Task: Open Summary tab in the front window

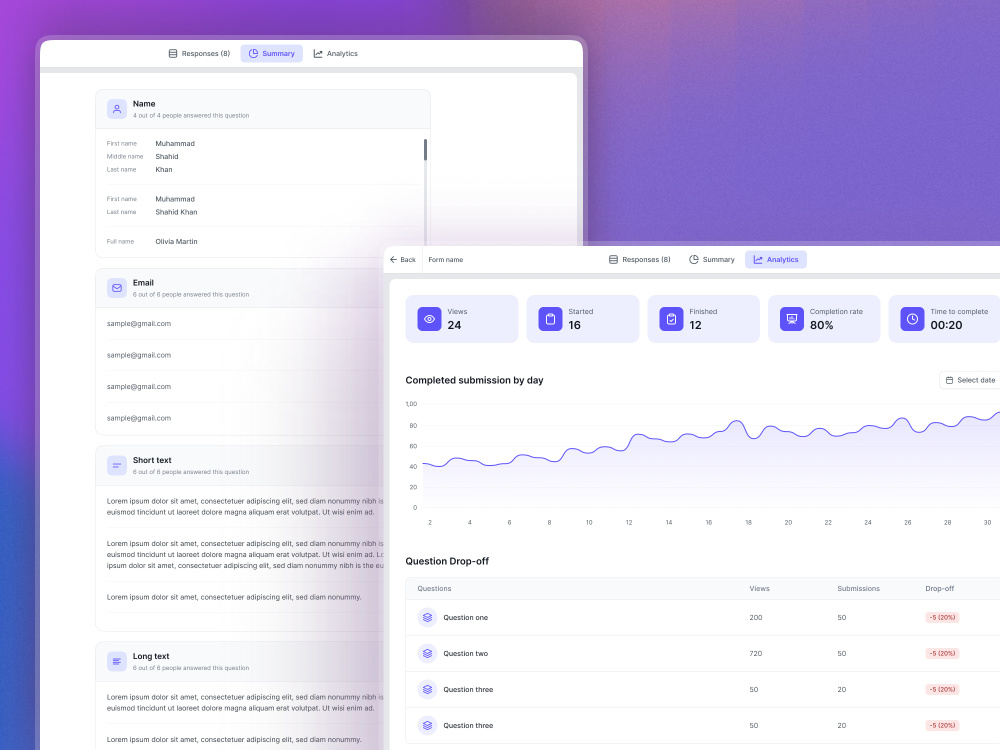Action: click(x=712, y=260)
